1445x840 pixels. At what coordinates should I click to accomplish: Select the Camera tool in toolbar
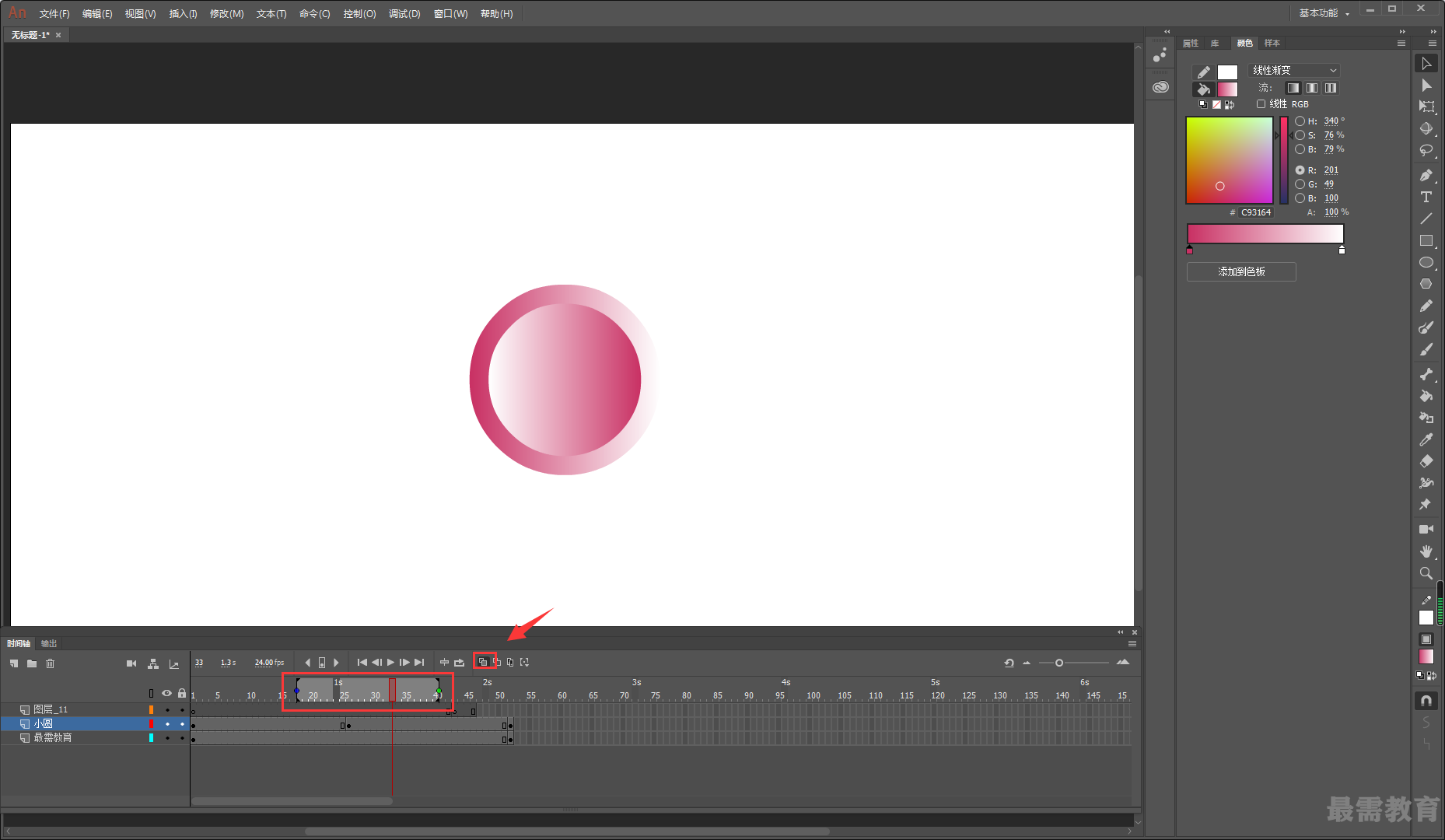[1426, 529]
